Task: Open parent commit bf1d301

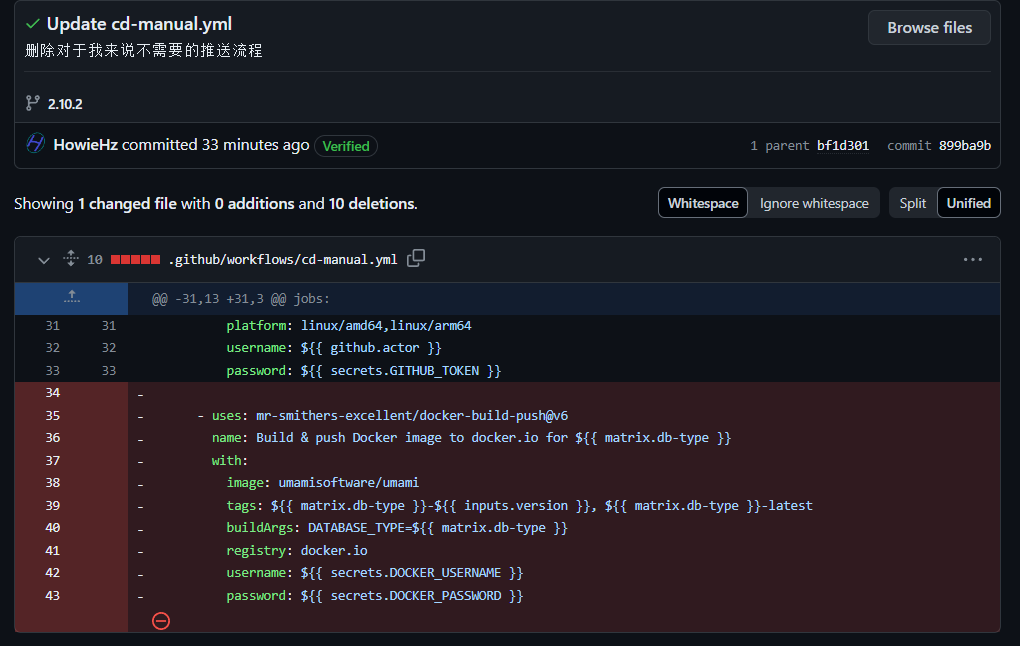Action: tap(842, 146)
